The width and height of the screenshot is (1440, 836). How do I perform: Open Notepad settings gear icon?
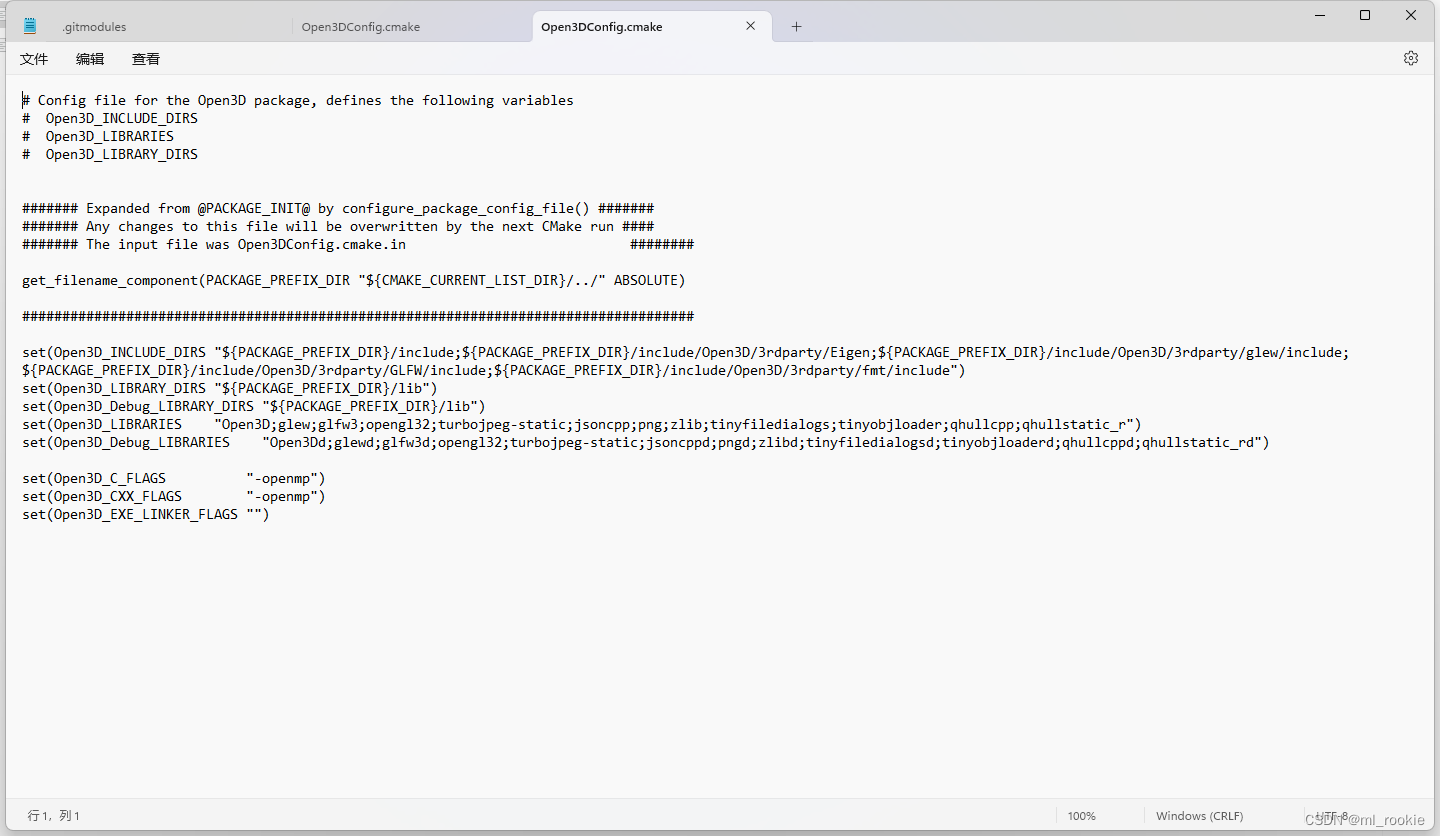(1411, 58)
